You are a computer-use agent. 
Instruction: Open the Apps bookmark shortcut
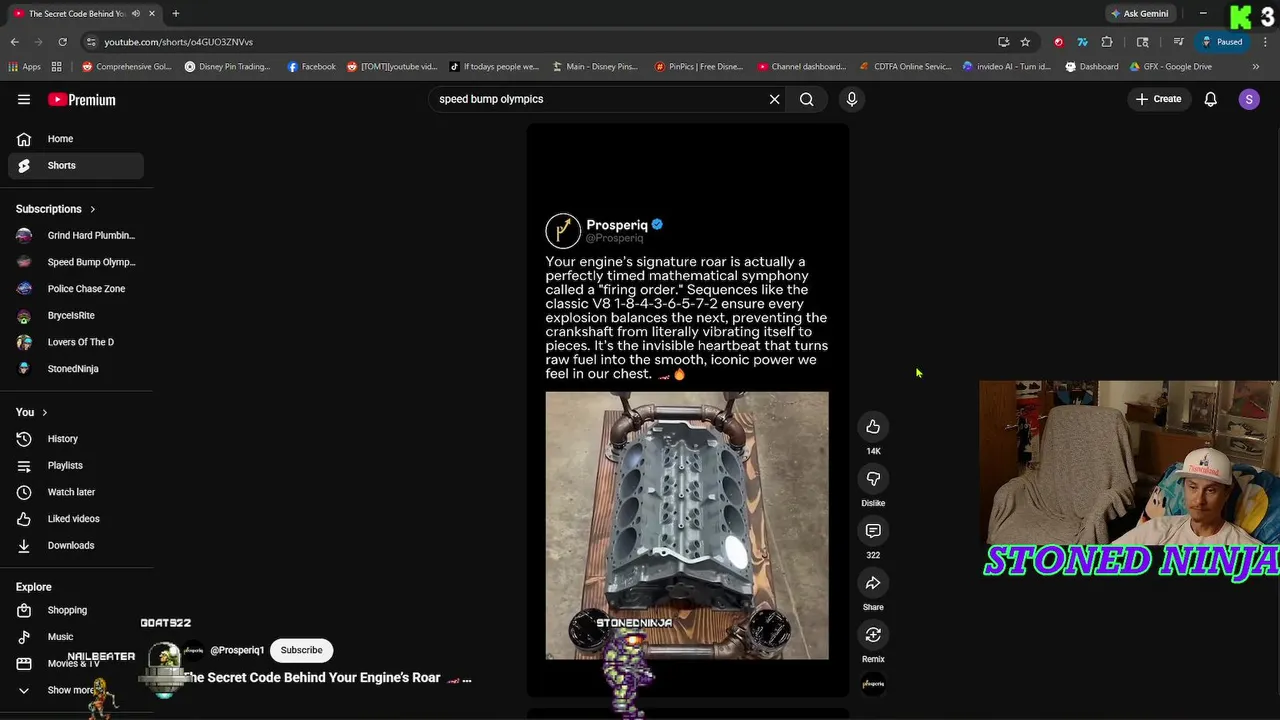pos(24,67)
